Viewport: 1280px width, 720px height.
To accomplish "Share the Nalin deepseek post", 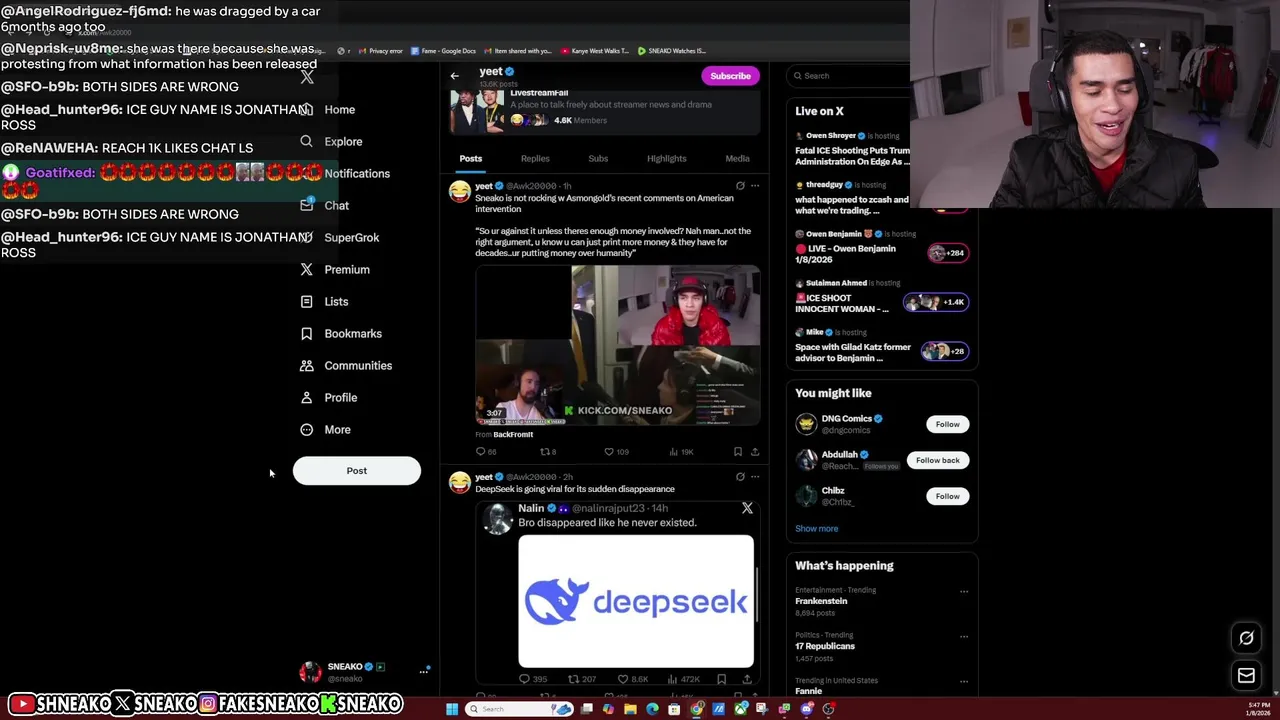I will click(746, 679).
